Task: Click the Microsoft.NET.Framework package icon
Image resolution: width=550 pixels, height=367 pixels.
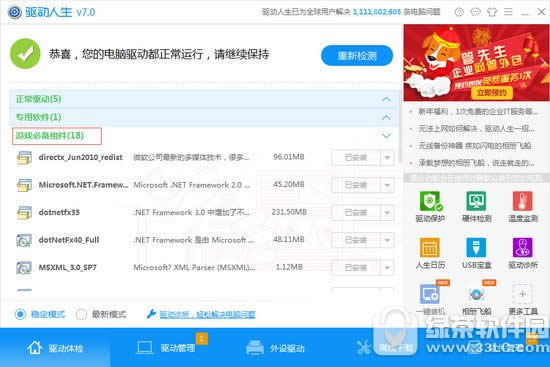Action: tap(24, 185)
